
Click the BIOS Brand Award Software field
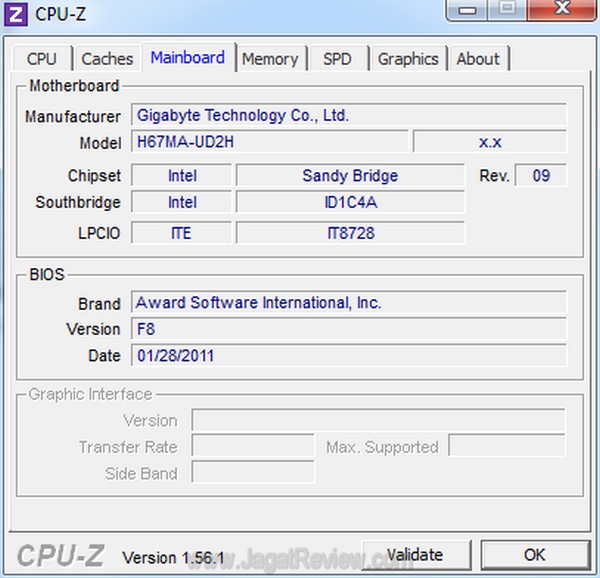(x=349, y=303)
